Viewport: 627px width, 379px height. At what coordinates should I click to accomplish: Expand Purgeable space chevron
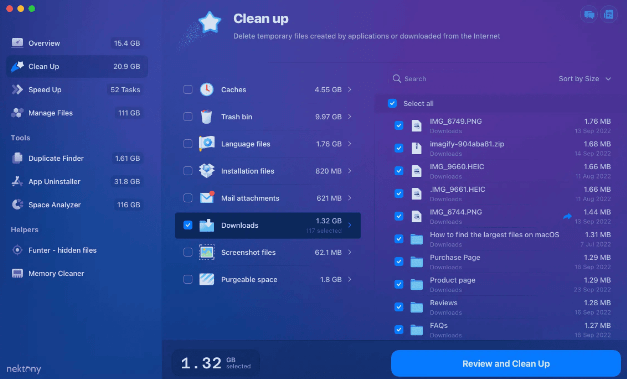(x=349, y=279)
